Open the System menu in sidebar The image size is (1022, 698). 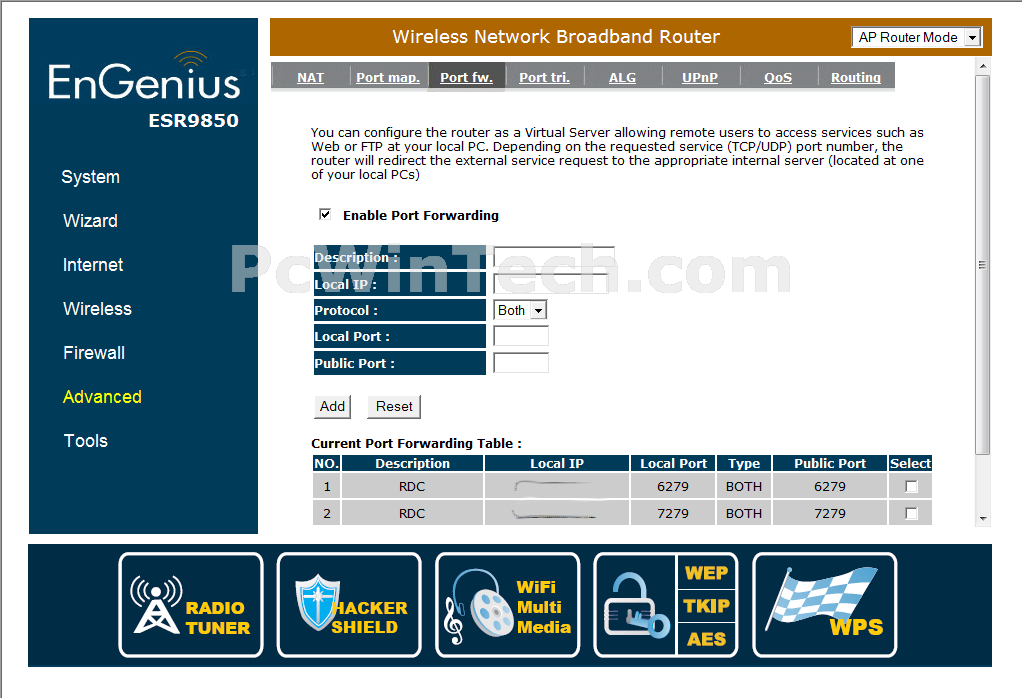91,177
